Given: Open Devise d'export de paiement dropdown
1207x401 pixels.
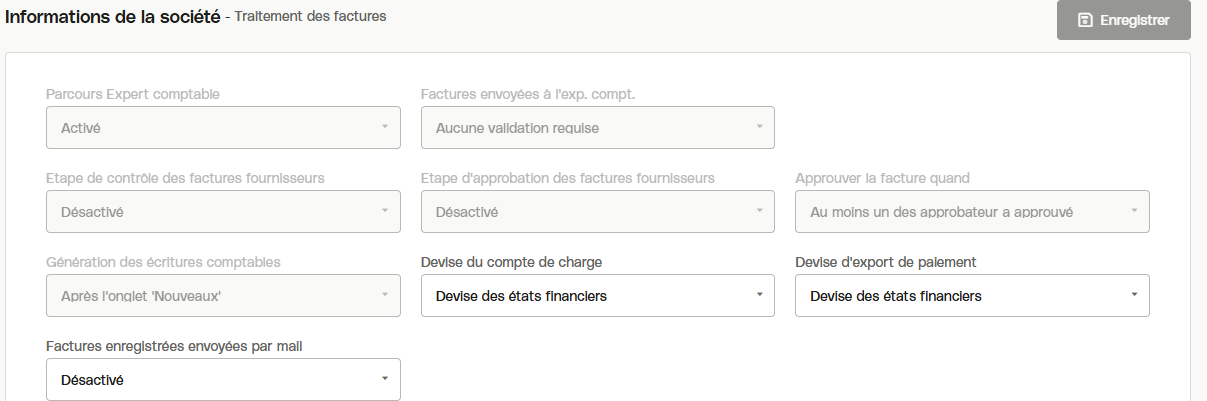Looking at the screenshot, I should [x=972, y=296].
